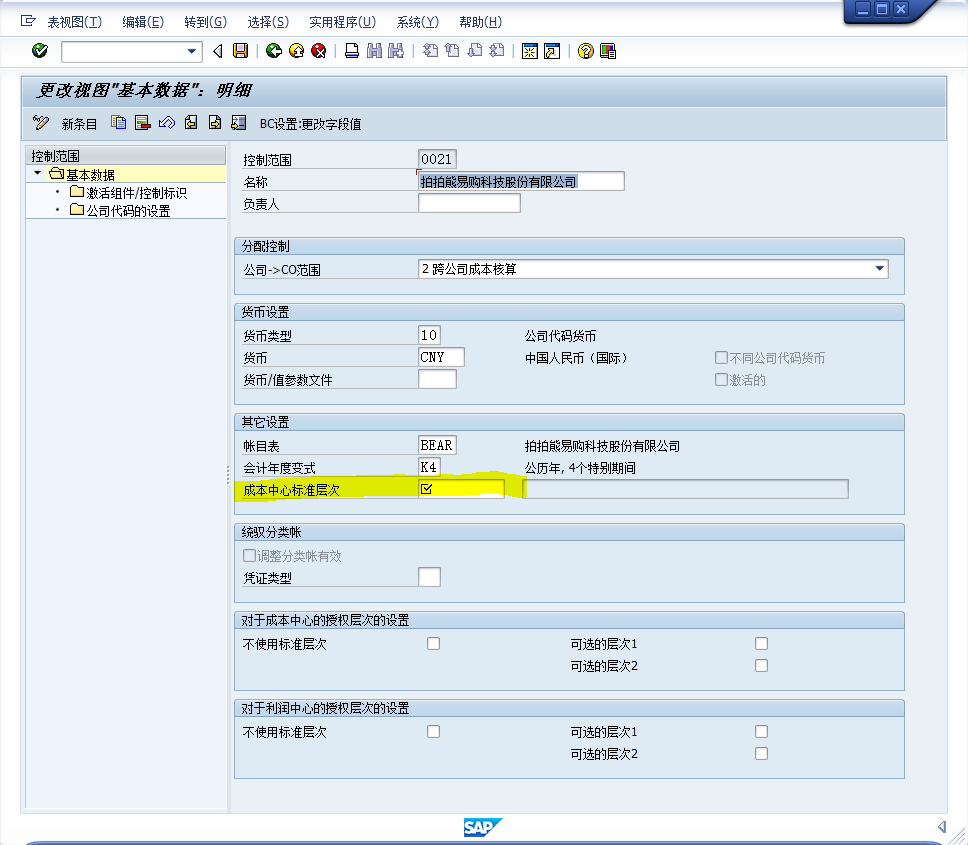Click the 基本数据 open folder icon
Image resolution: width=968 pixels, height=845 pixels.
click(57, 173)
